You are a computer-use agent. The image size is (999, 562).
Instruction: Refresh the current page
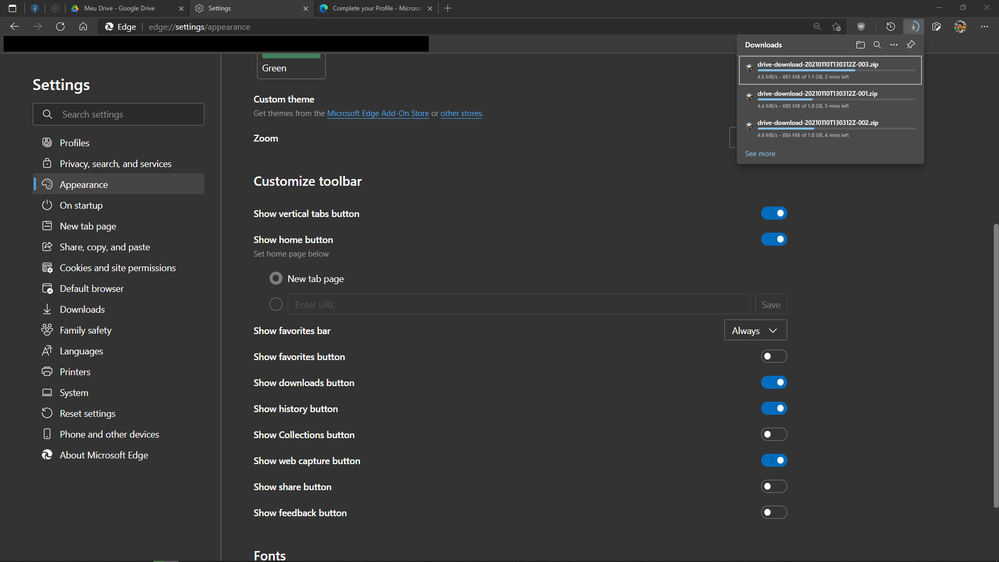tap(60, 27)
